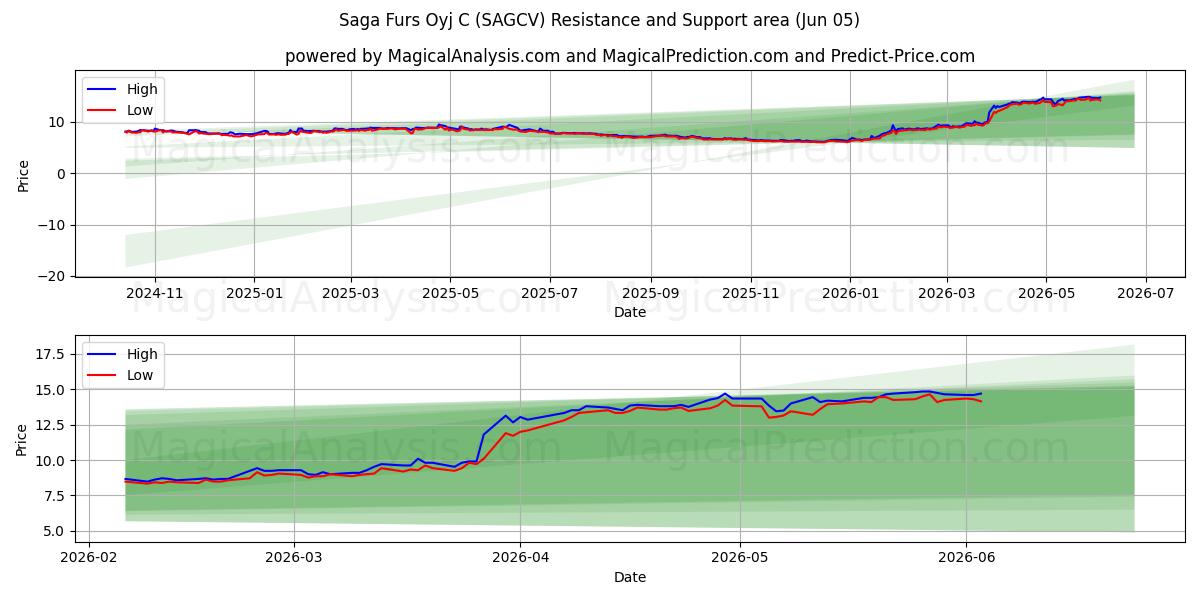Click the '2025-09' date tick label

tap(651, 294)
